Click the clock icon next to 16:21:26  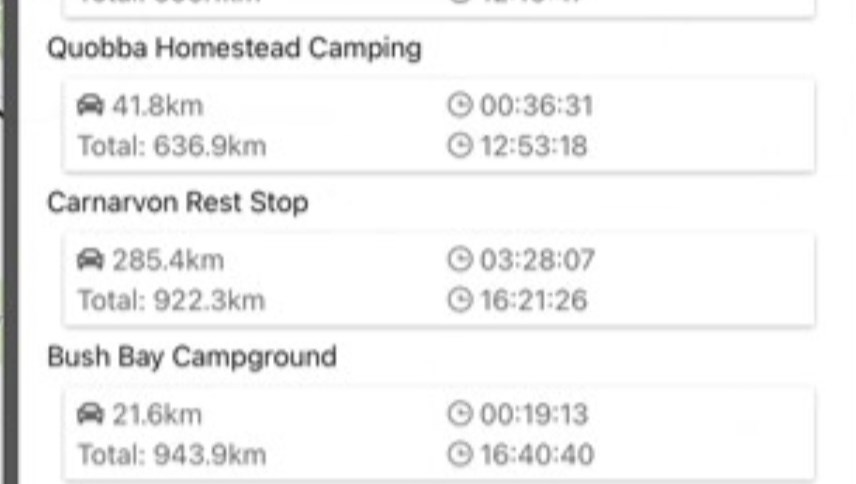[459, 300]
